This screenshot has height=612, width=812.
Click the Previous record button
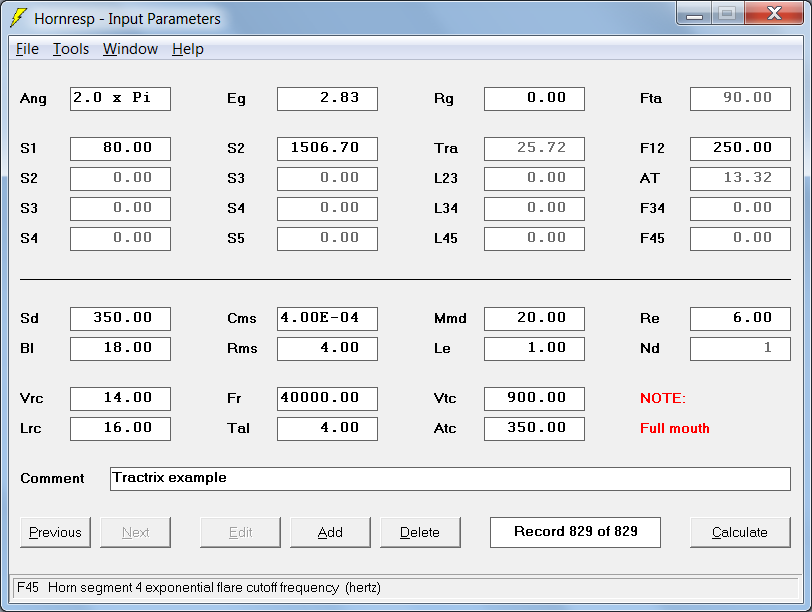55,532
